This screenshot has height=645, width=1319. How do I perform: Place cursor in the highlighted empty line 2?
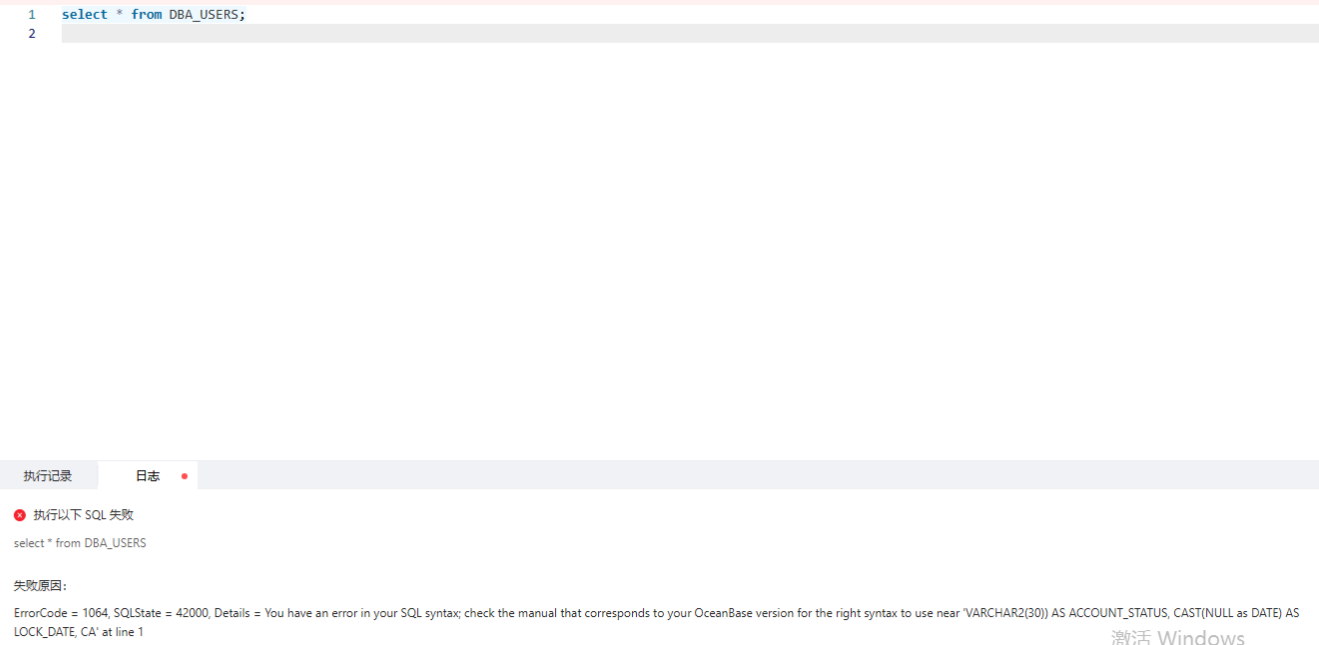click(x=690, y=34)
